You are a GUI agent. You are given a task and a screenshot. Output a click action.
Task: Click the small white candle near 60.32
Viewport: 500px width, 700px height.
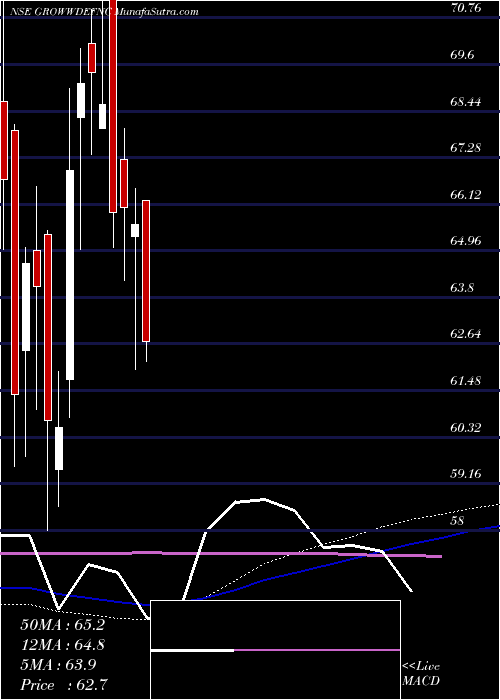pos(59,448)
